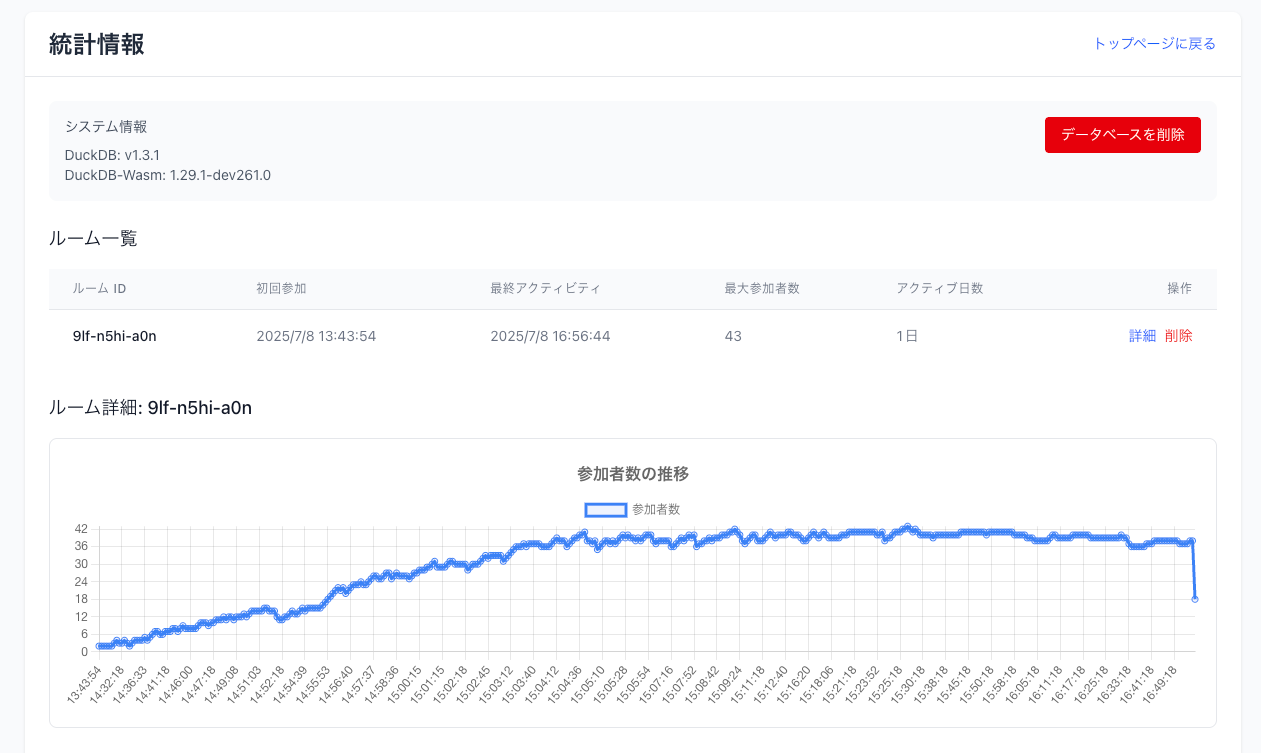Image resolution: width=1261 pixels, height=753 pixels.
Task: Click the 初回参加 column header
Action: (281, 289)
